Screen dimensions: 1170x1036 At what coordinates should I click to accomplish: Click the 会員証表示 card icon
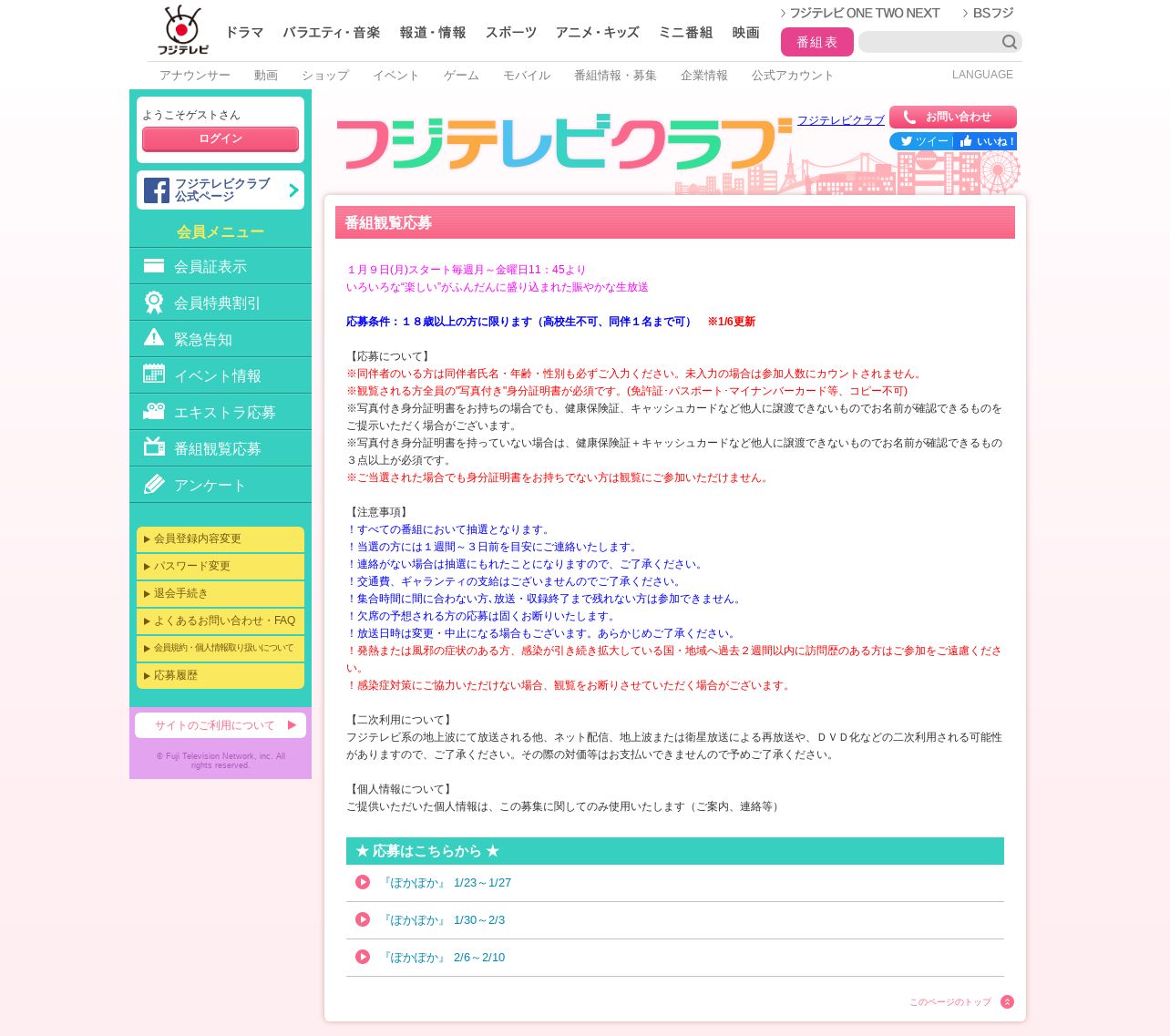[x=154, y=266]
